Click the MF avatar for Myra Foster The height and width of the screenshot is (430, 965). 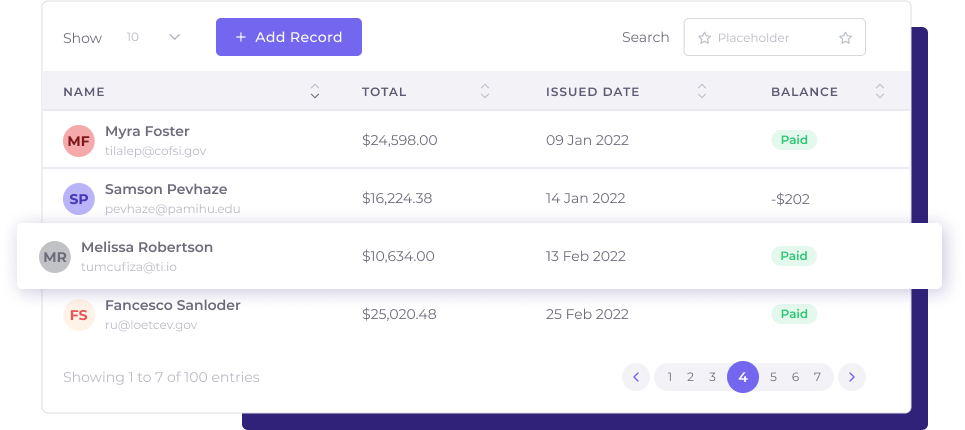79,141
